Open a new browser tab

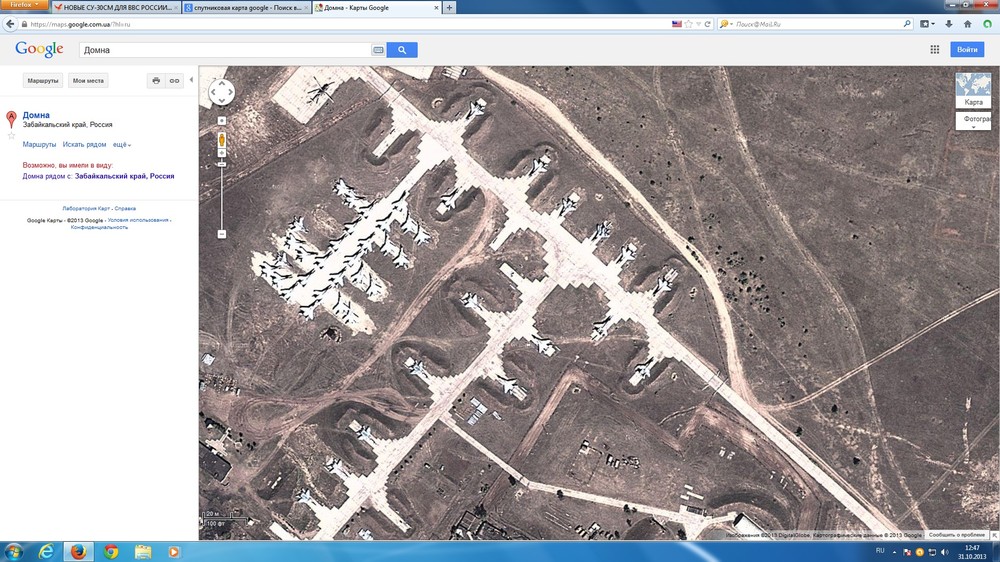click(x=450, y=8)
